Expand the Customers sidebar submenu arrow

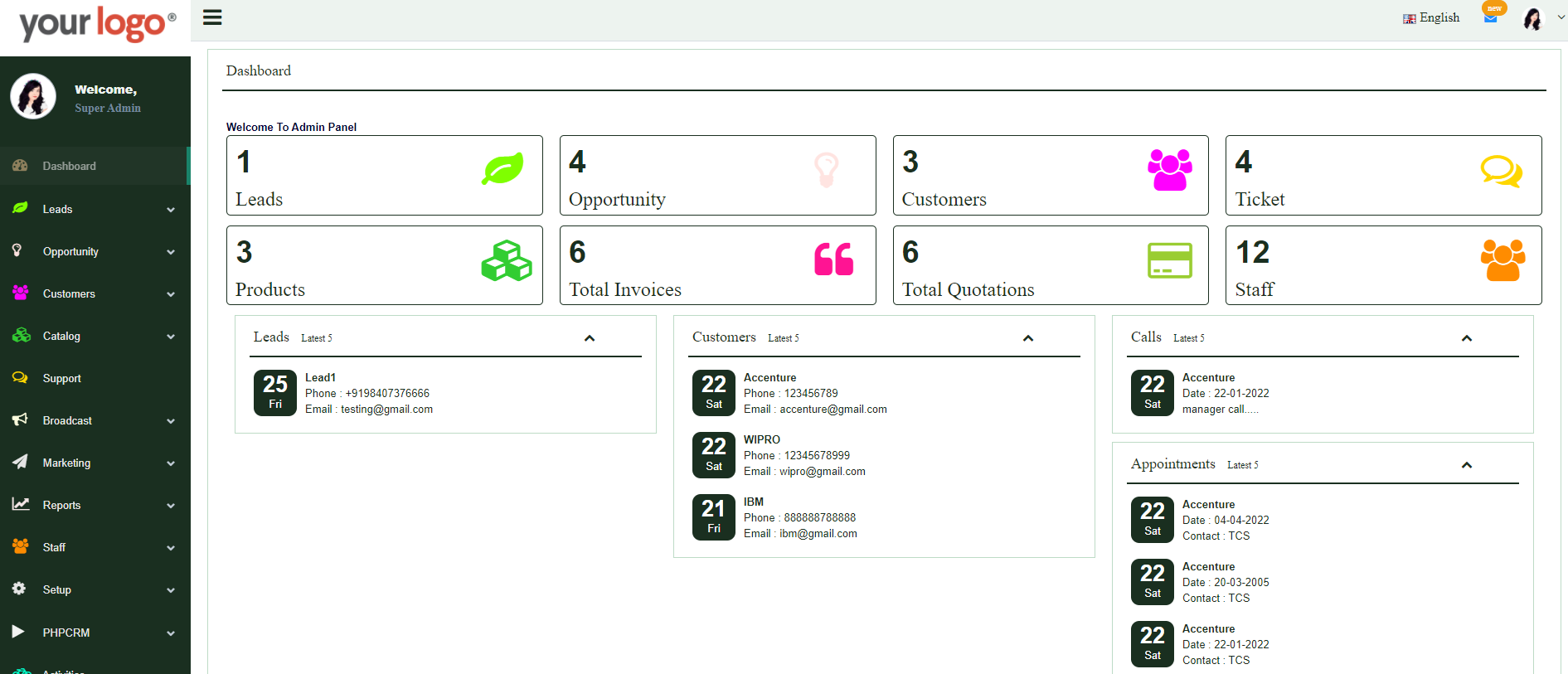click(171, 294)
